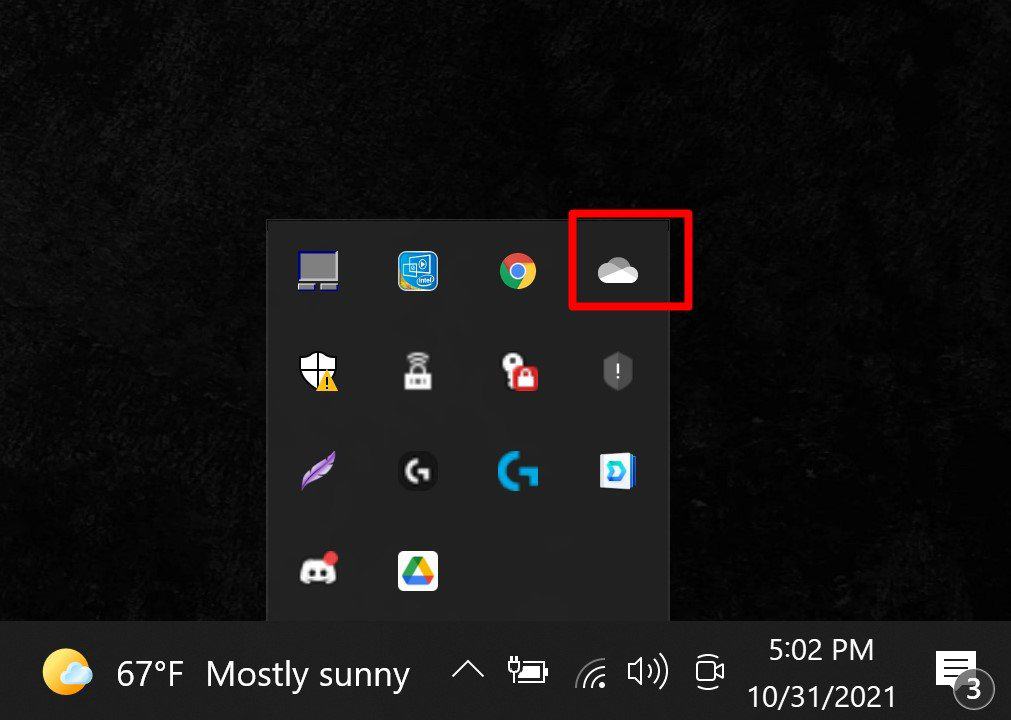This screenshot has height=720, width=1011.
Task: Open the antenna padlock VPN icon
Action: [x=418, y=371]
